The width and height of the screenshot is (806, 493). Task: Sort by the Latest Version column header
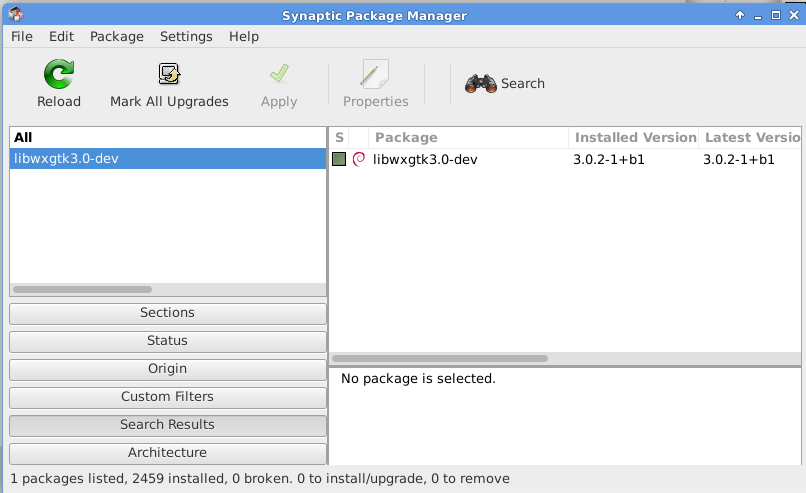pos(750,137)
